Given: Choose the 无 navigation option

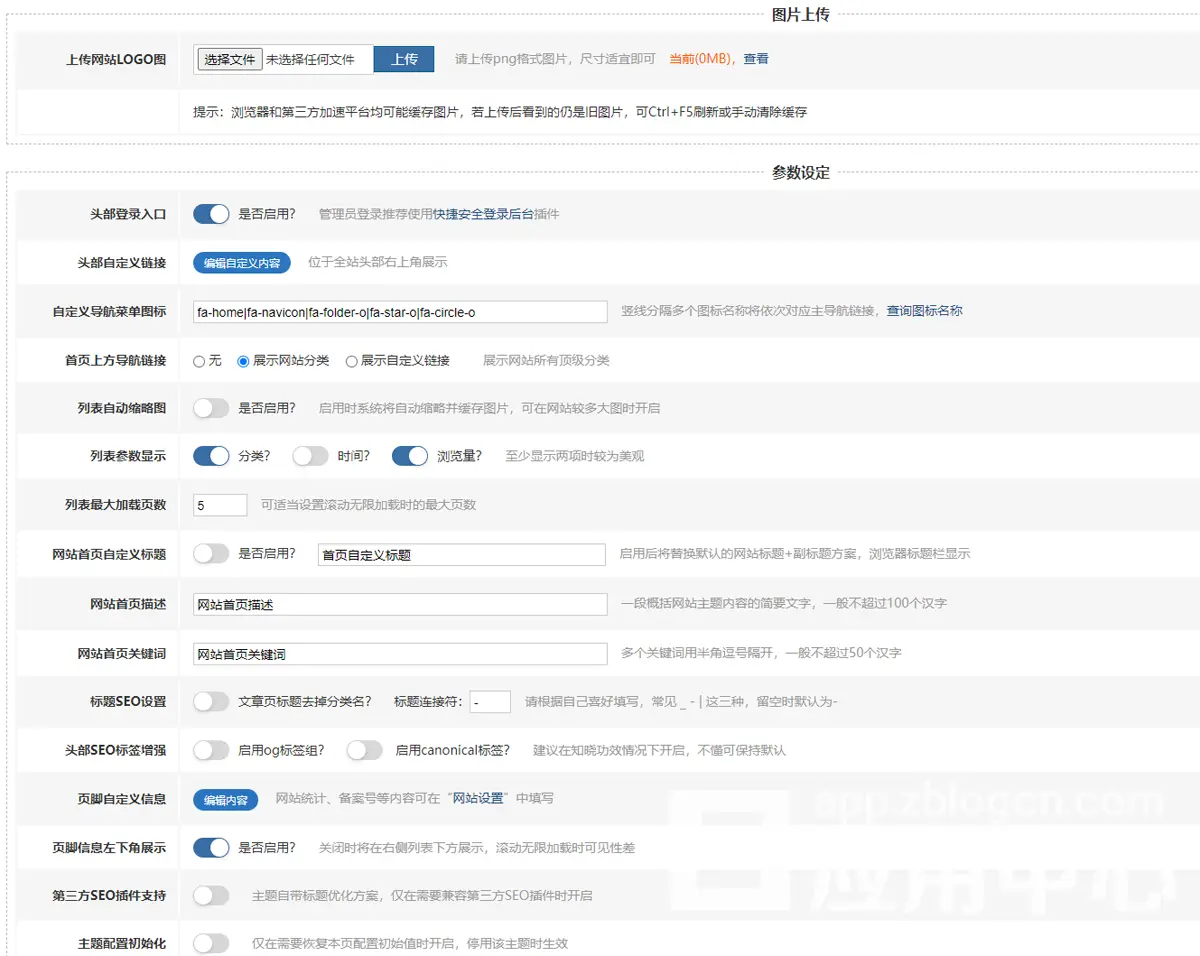Looking at the screenshot, I should [x=199, y=361].
